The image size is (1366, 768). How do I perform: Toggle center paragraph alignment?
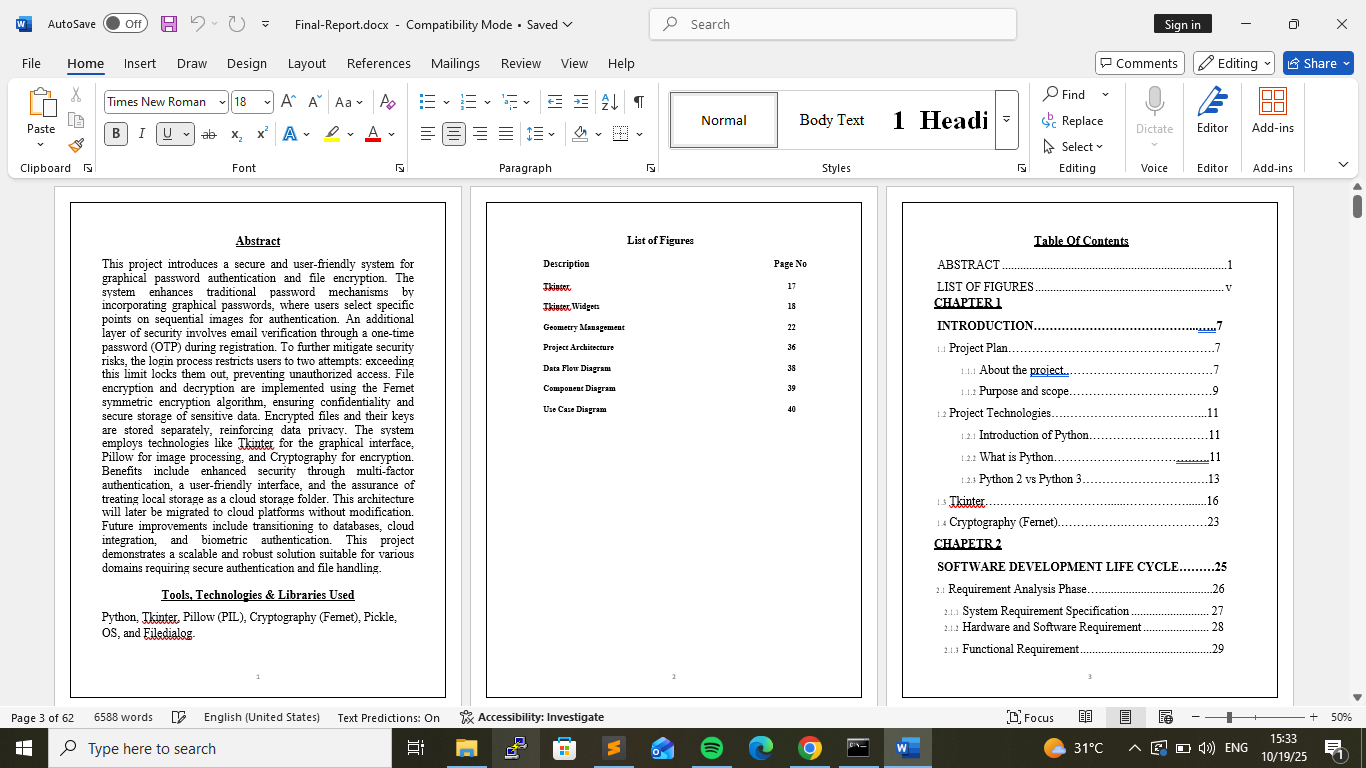click(454, 134)
